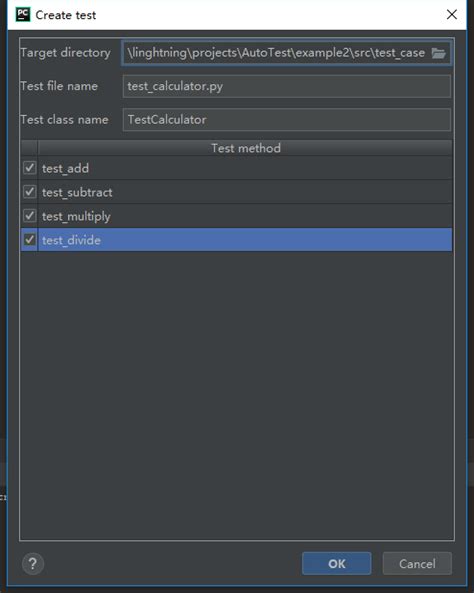Click the empty checkbox column header
The height and width of the screenshot is (593, 474).
pyautogui.click(x=29, y=148)
